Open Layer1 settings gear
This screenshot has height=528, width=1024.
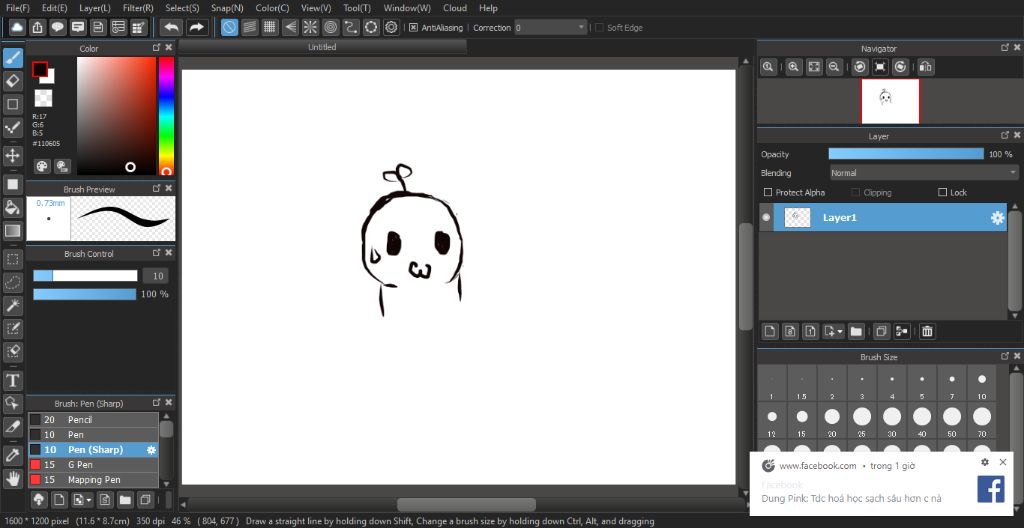[997, 218]
